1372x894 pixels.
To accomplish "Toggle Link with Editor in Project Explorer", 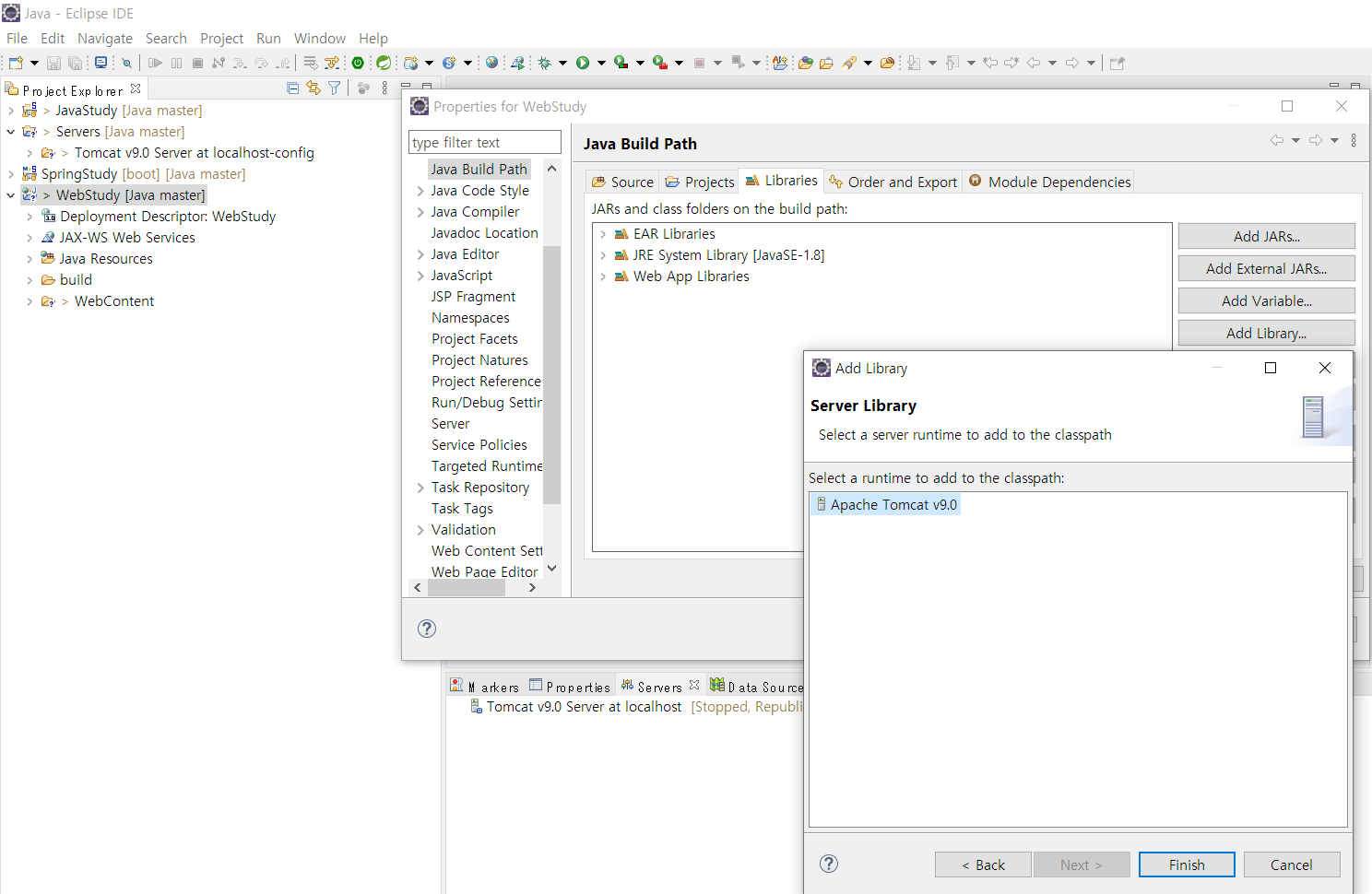I will point(313,88).
